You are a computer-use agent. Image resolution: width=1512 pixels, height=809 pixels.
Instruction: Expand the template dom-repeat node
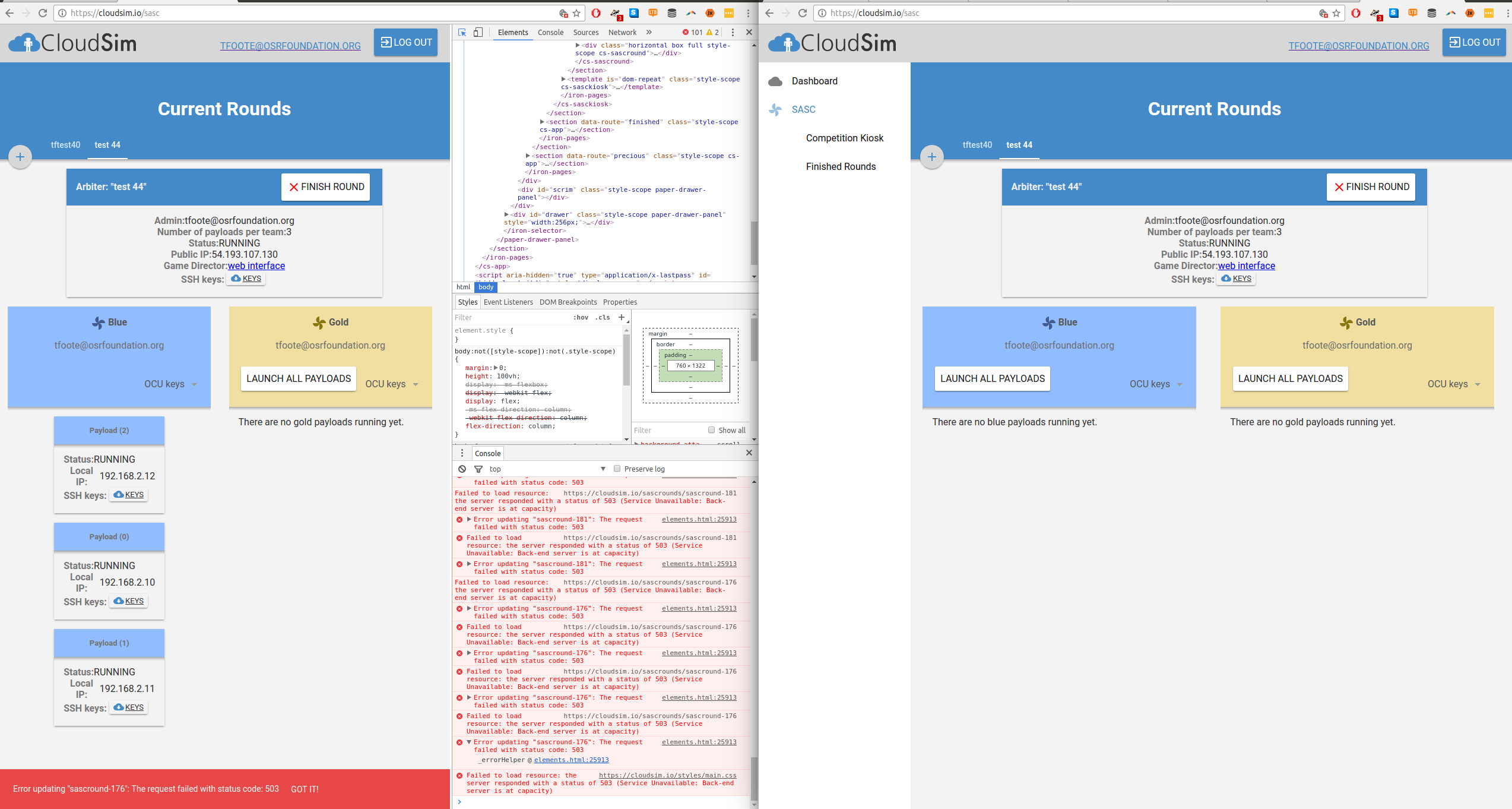(x=564, y=79)
